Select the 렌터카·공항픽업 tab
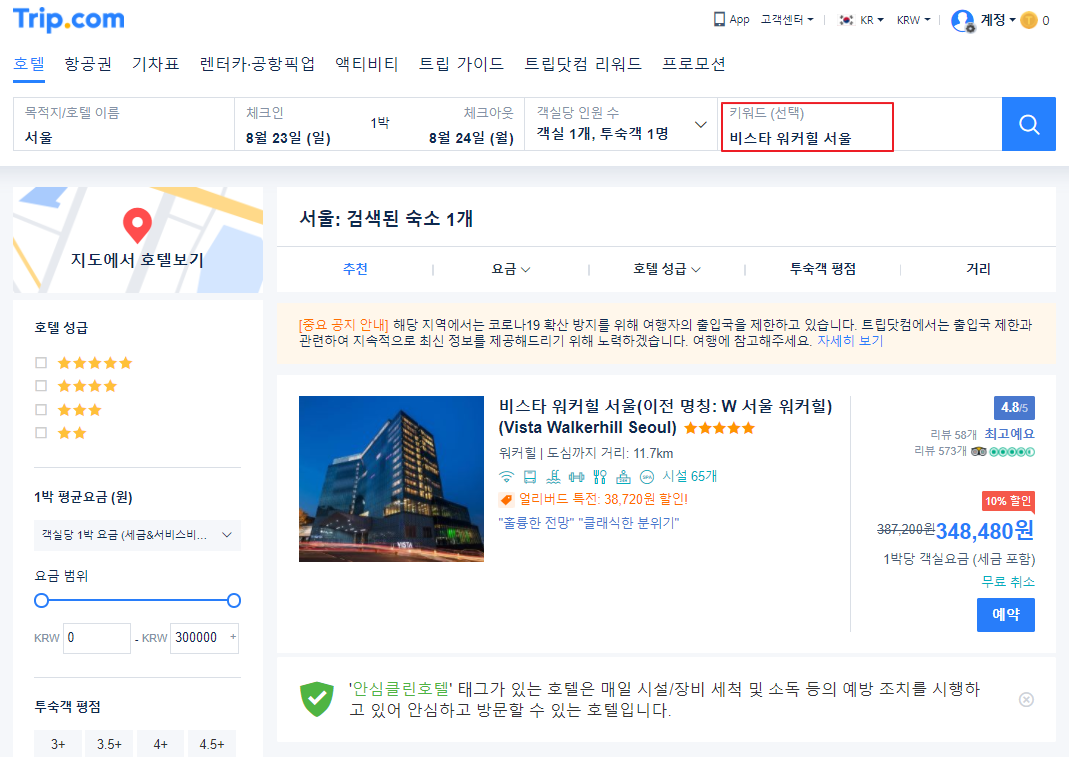 [258, 63]
